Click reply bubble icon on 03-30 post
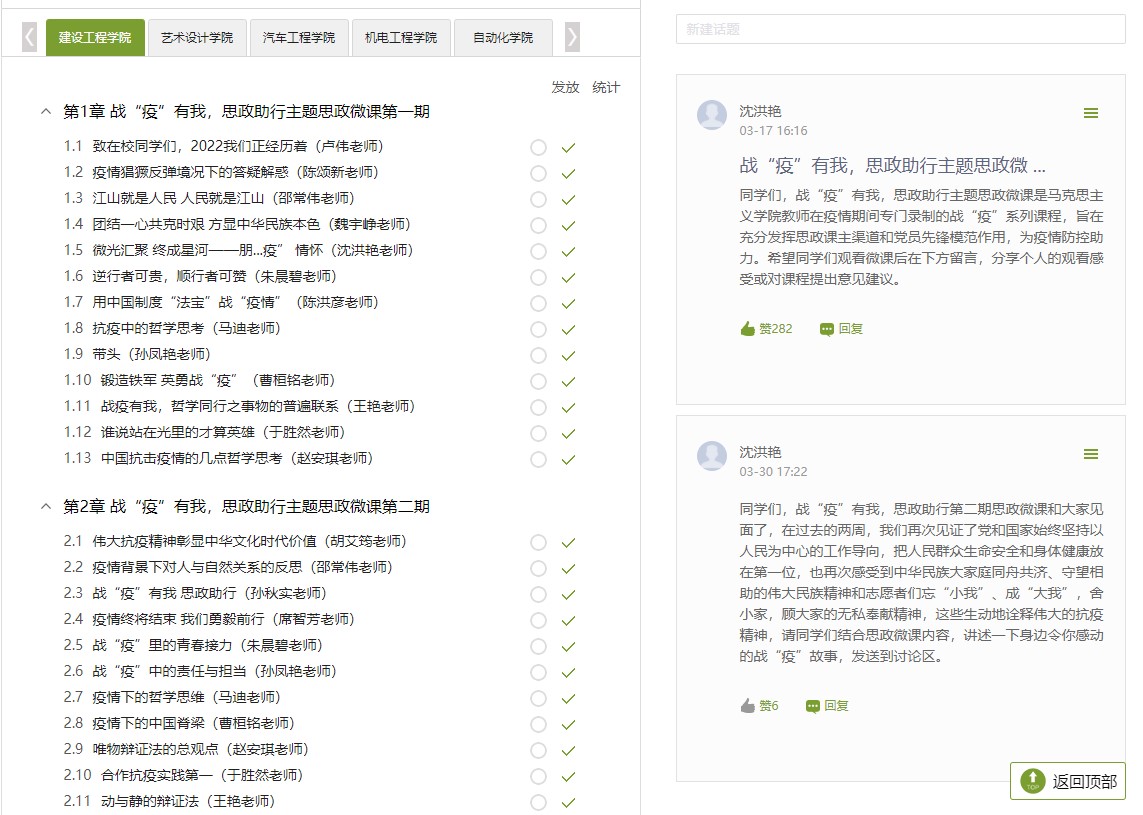This screenshot has width=1143, height=815. point(813,706)
